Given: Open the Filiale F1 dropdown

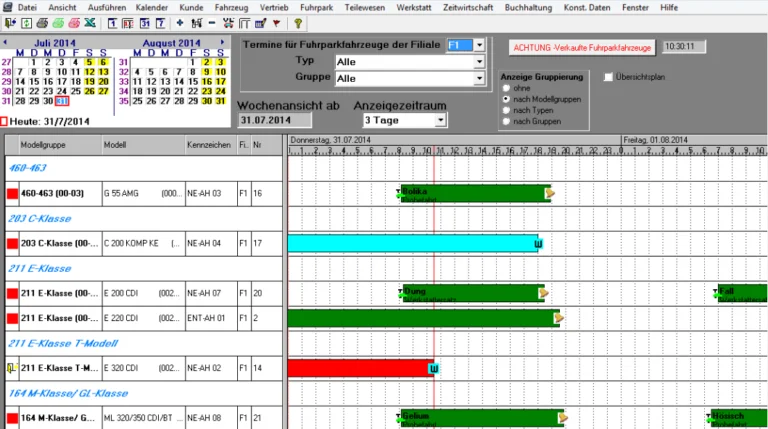Looking at the screenshot, I should tap(480, 45).
